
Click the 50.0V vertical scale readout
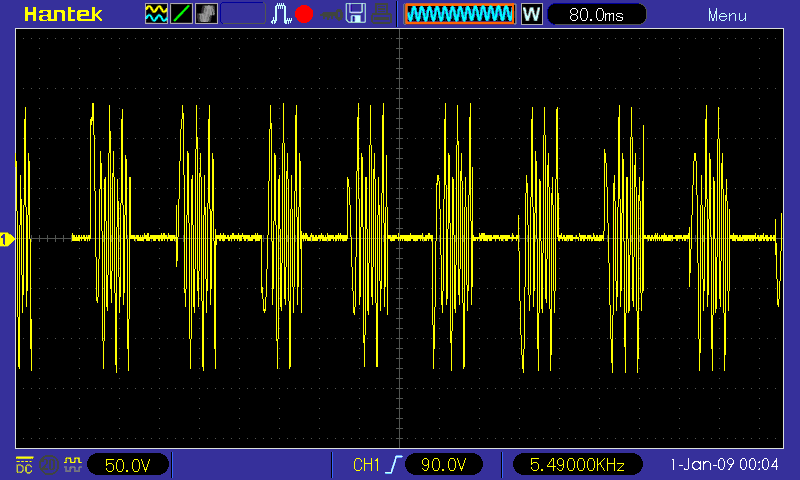[x=128, y=465]
